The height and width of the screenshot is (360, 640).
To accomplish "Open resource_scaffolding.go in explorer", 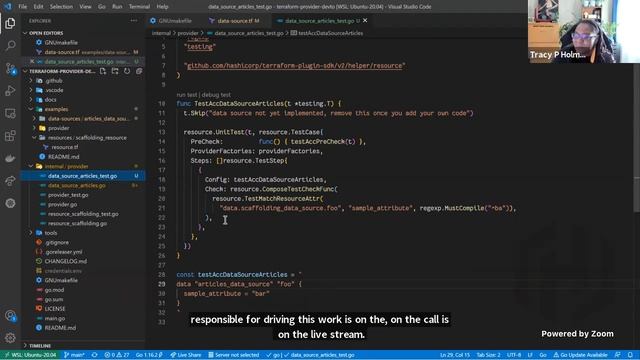I will tap(78, 223).
